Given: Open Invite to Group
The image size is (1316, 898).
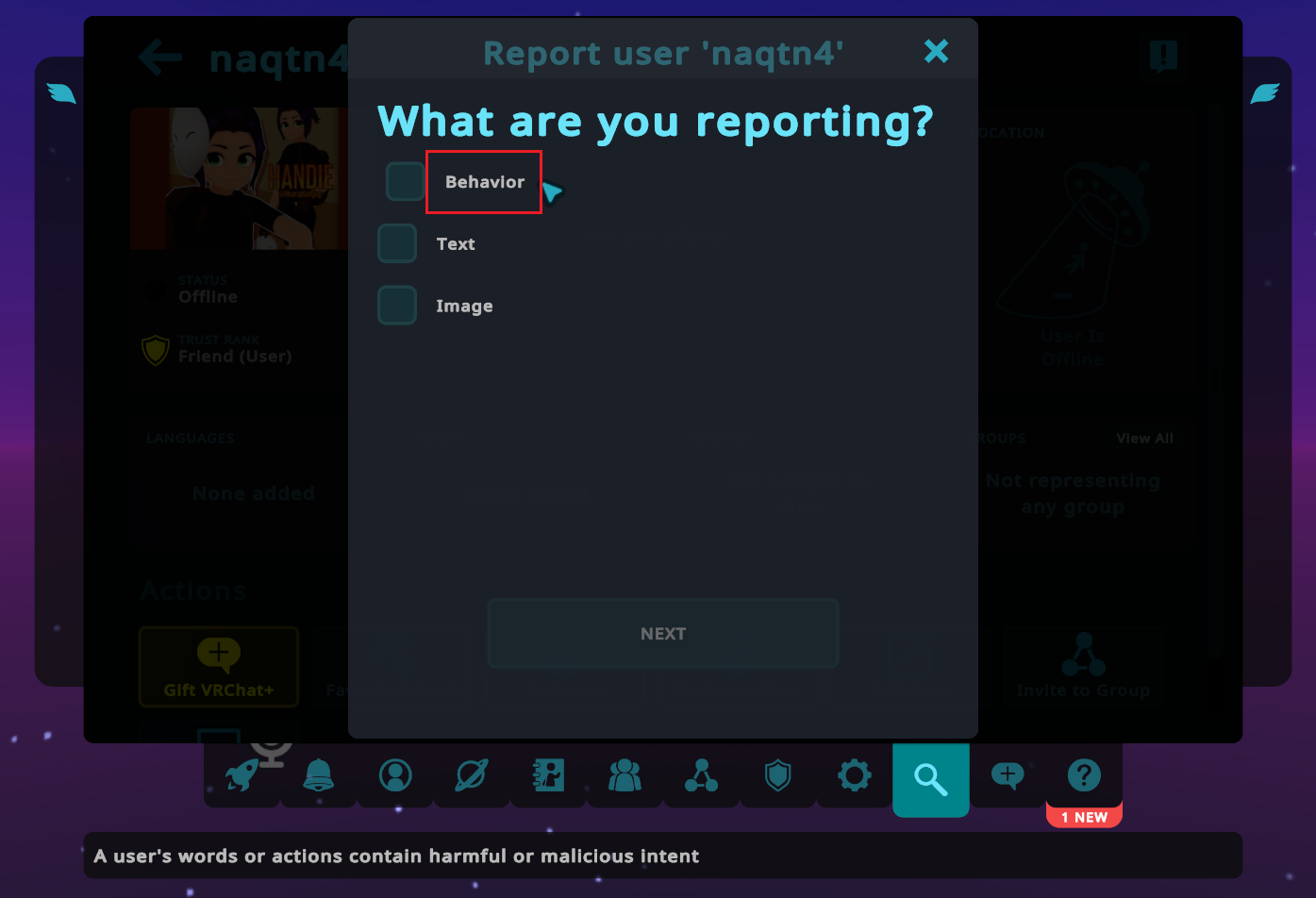Looking at the screenshot, I should [x=1082, y=666].
